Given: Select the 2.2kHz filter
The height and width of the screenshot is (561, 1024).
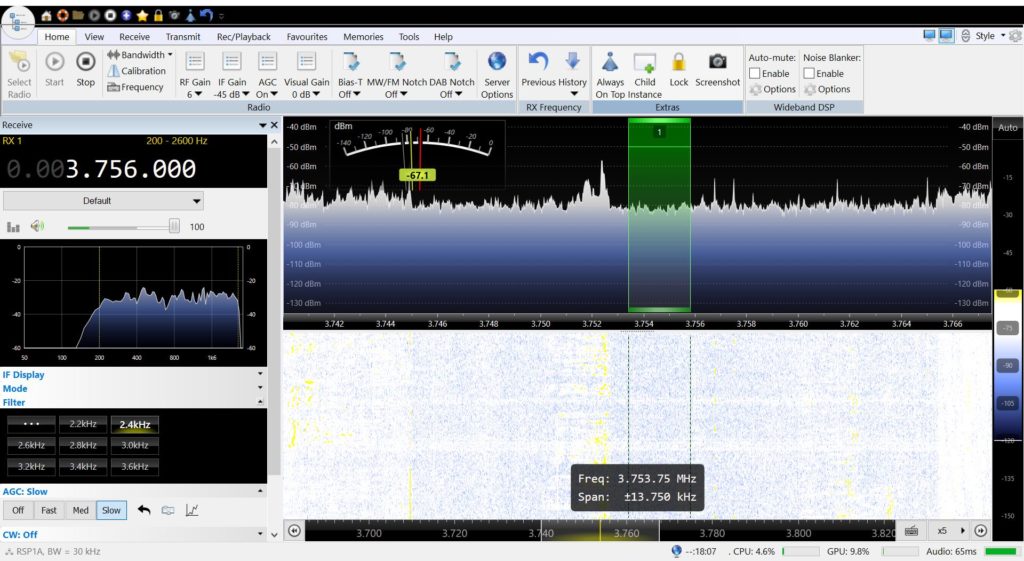Looking at the screenshot, I should pyautogui.click(x=83, y=424).
